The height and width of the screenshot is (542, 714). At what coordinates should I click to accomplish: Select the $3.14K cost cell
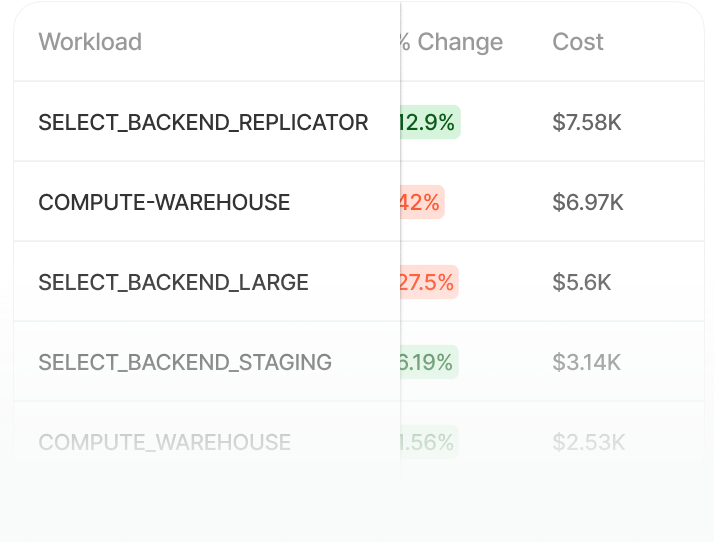587,362
